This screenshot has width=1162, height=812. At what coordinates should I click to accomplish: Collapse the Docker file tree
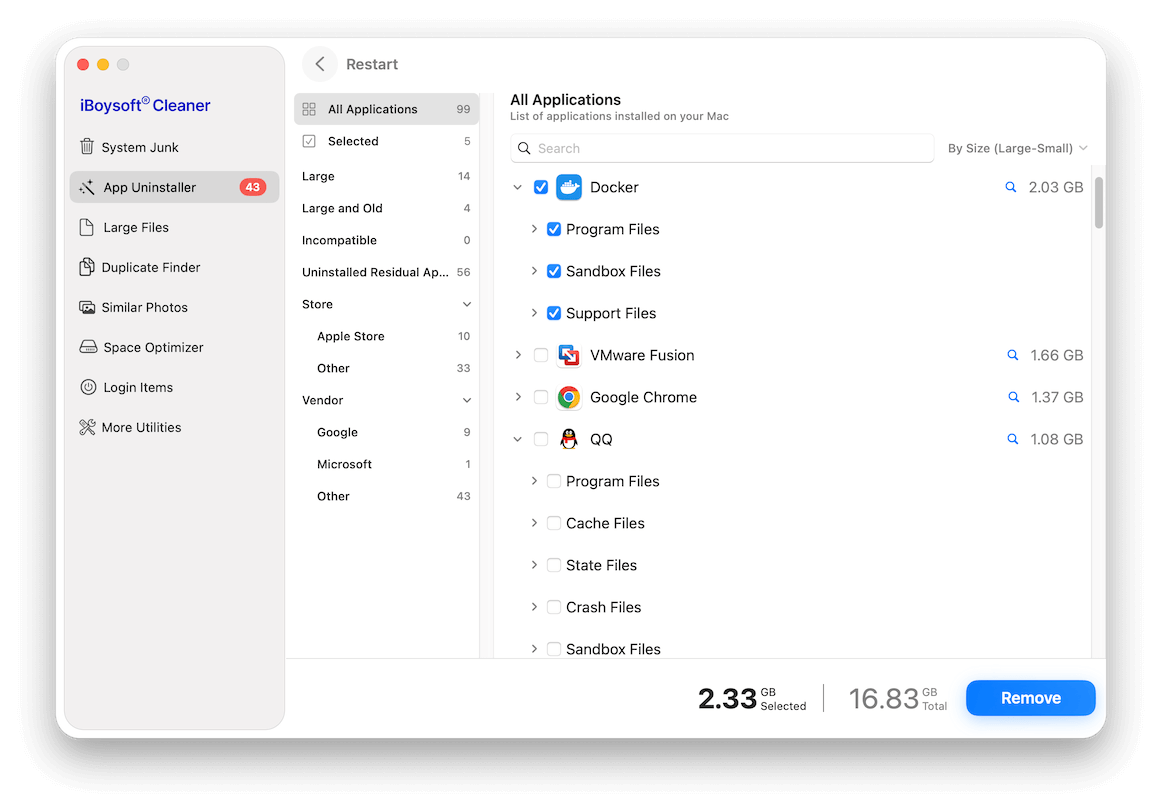518,187
